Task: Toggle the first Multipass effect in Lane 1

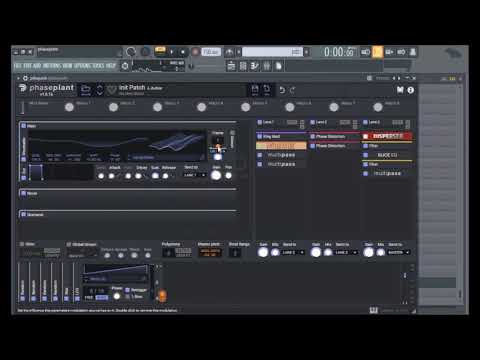Action: pyautogui.click(x=260, y=155)
